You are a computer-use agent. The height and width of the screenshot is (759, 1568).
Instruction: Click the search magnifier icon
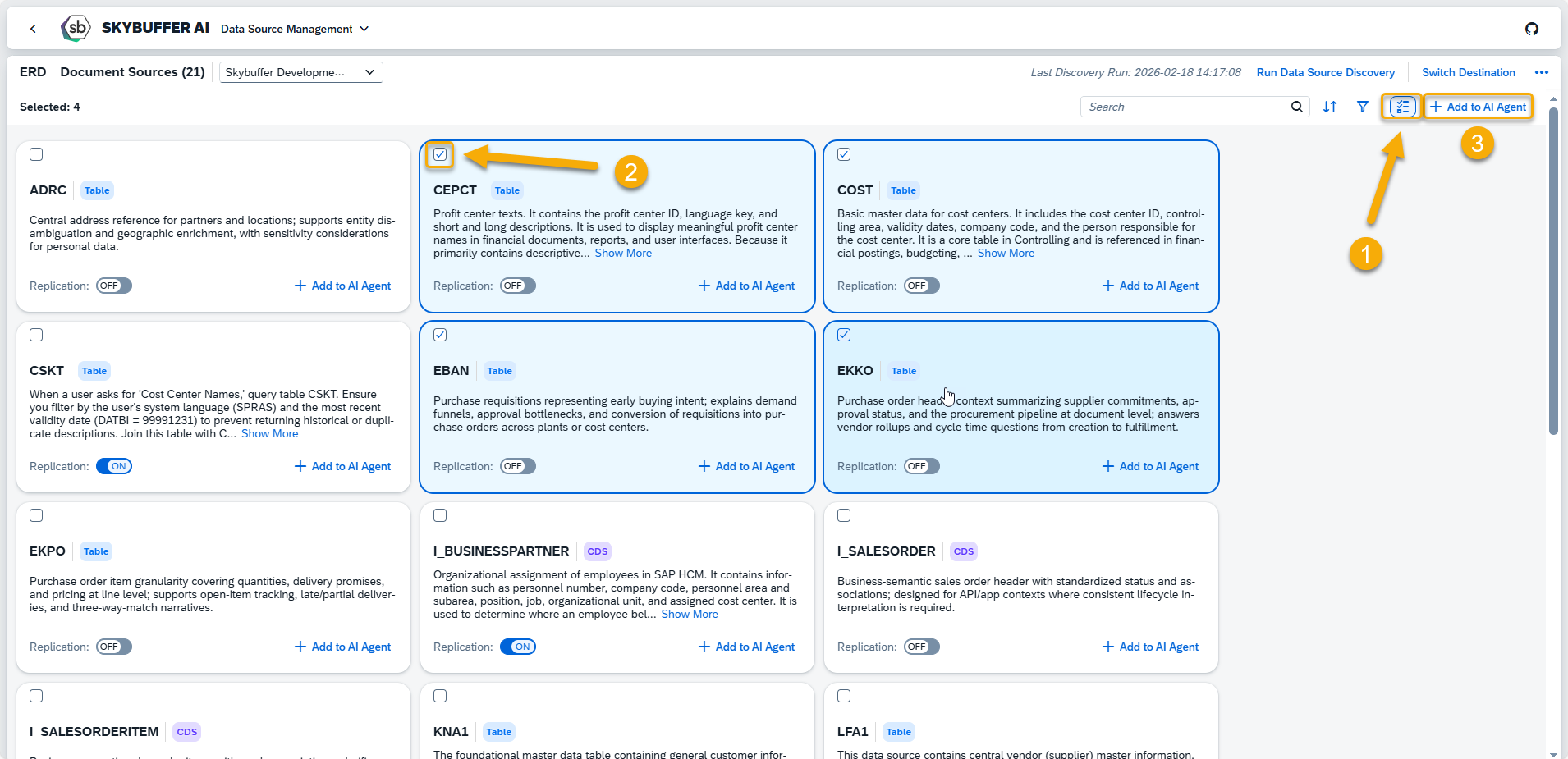pos(1296,107)
